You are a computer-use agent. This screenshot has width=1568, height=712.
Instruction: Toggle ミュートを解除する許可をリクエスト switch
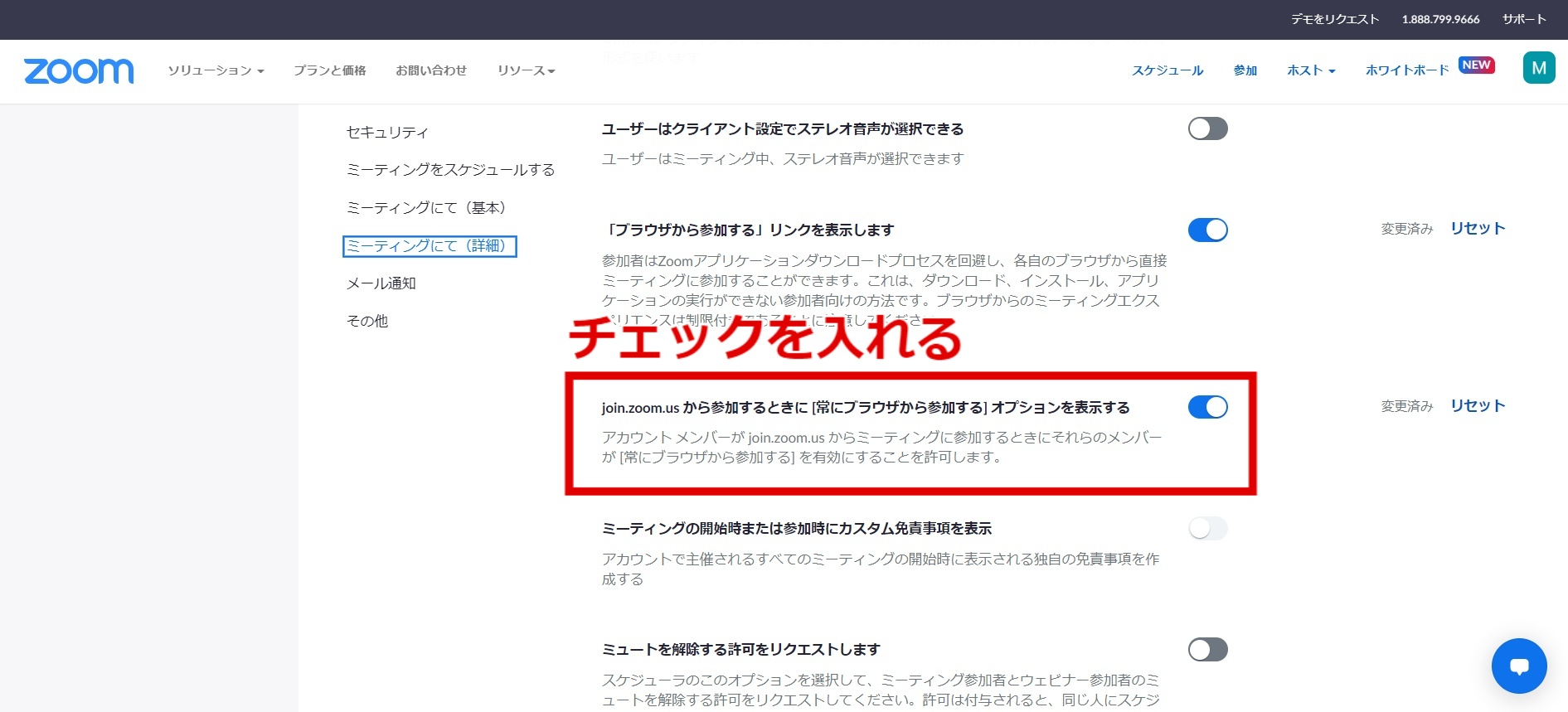[1207, 649]
